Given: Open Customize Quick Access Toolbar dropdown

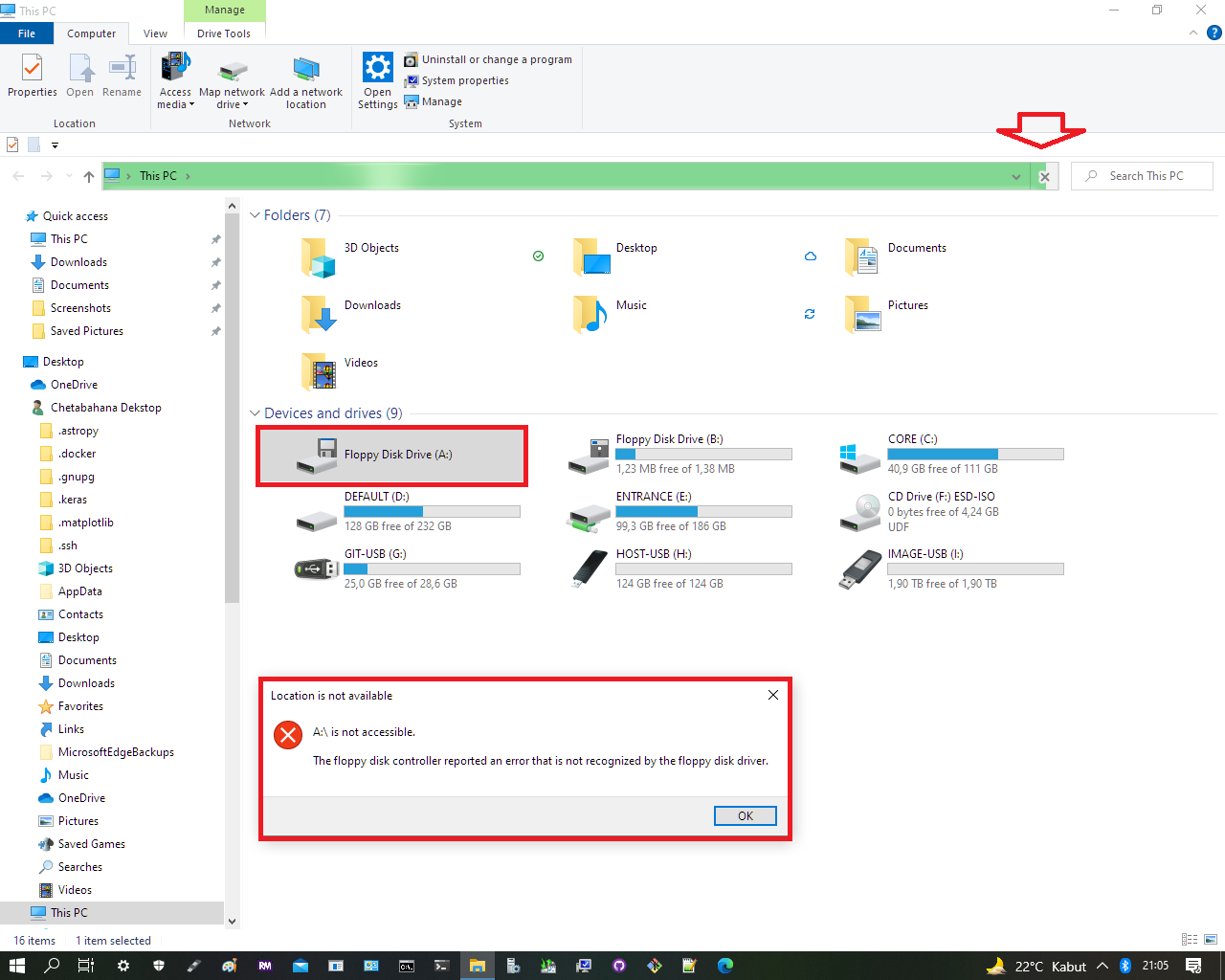Looking at the screenshot, I should click(x=55, y=145).
